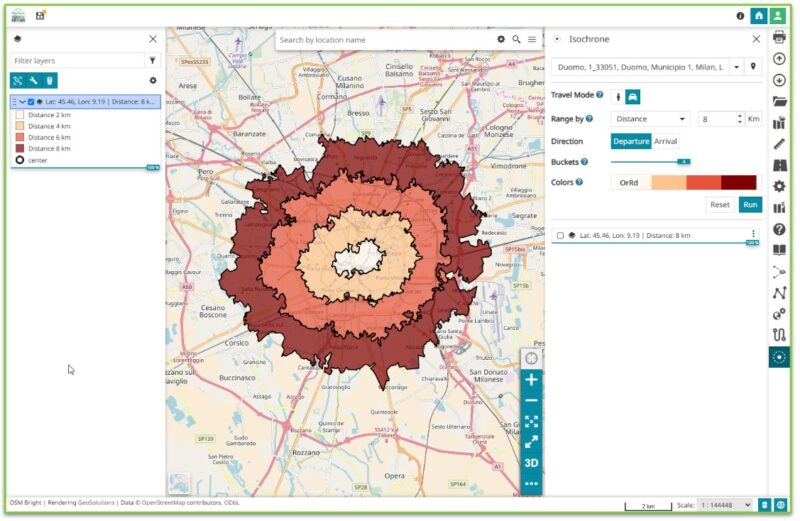Click the Colors help icon

pos(579,182)
